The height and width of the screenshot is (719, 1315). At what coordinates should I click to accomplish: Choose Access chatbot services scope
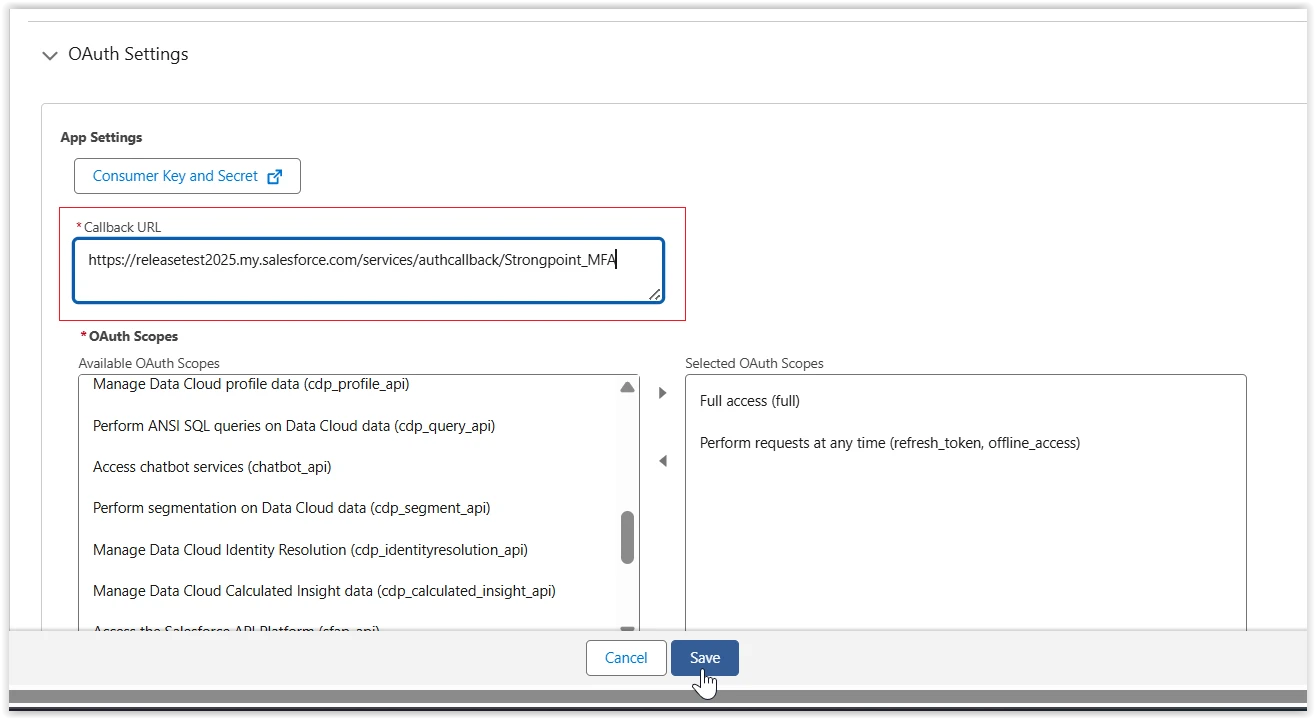coord(212,467)
